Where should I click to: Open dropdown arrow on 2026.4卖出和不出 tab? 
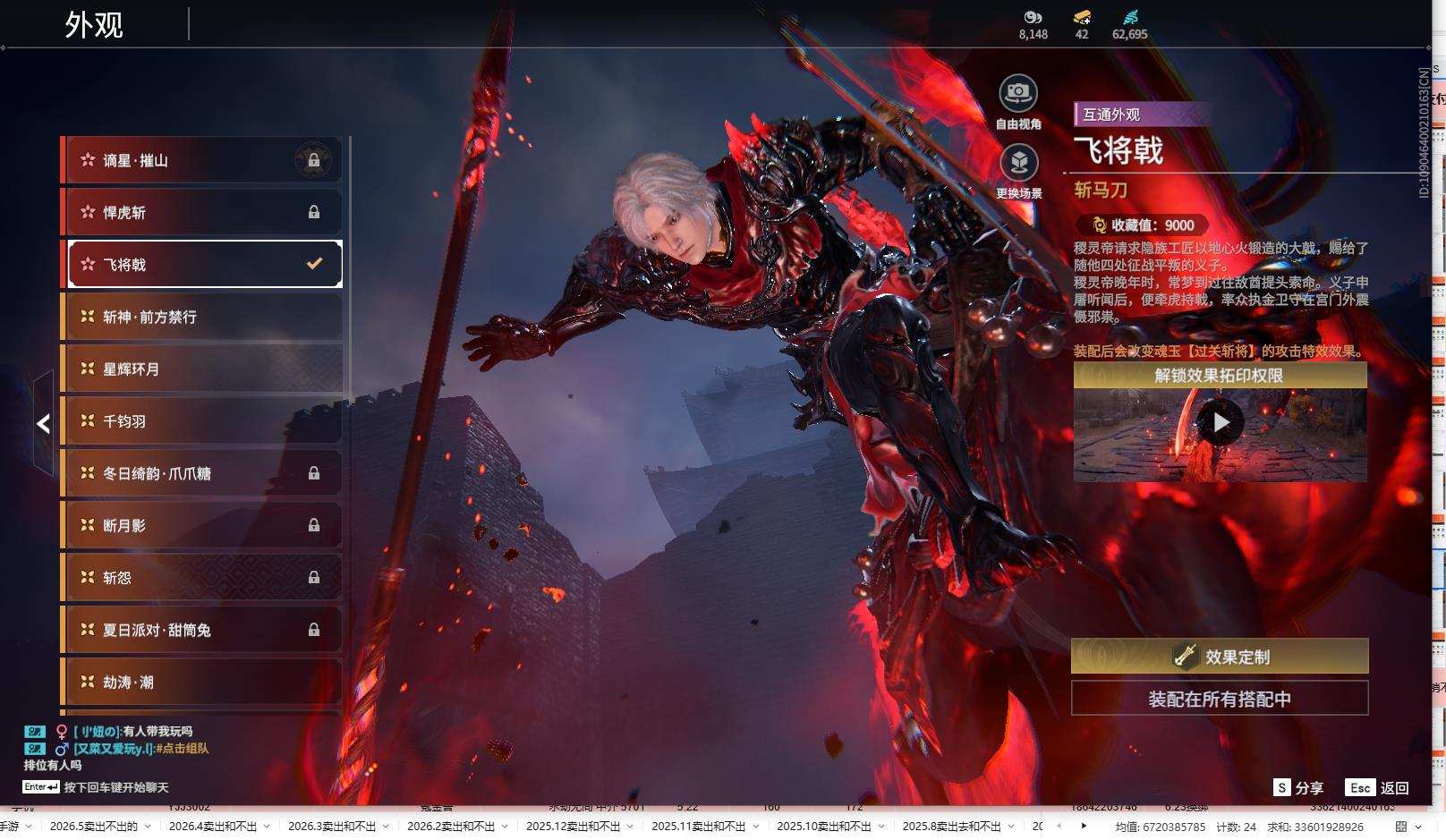tap(268, 827)
